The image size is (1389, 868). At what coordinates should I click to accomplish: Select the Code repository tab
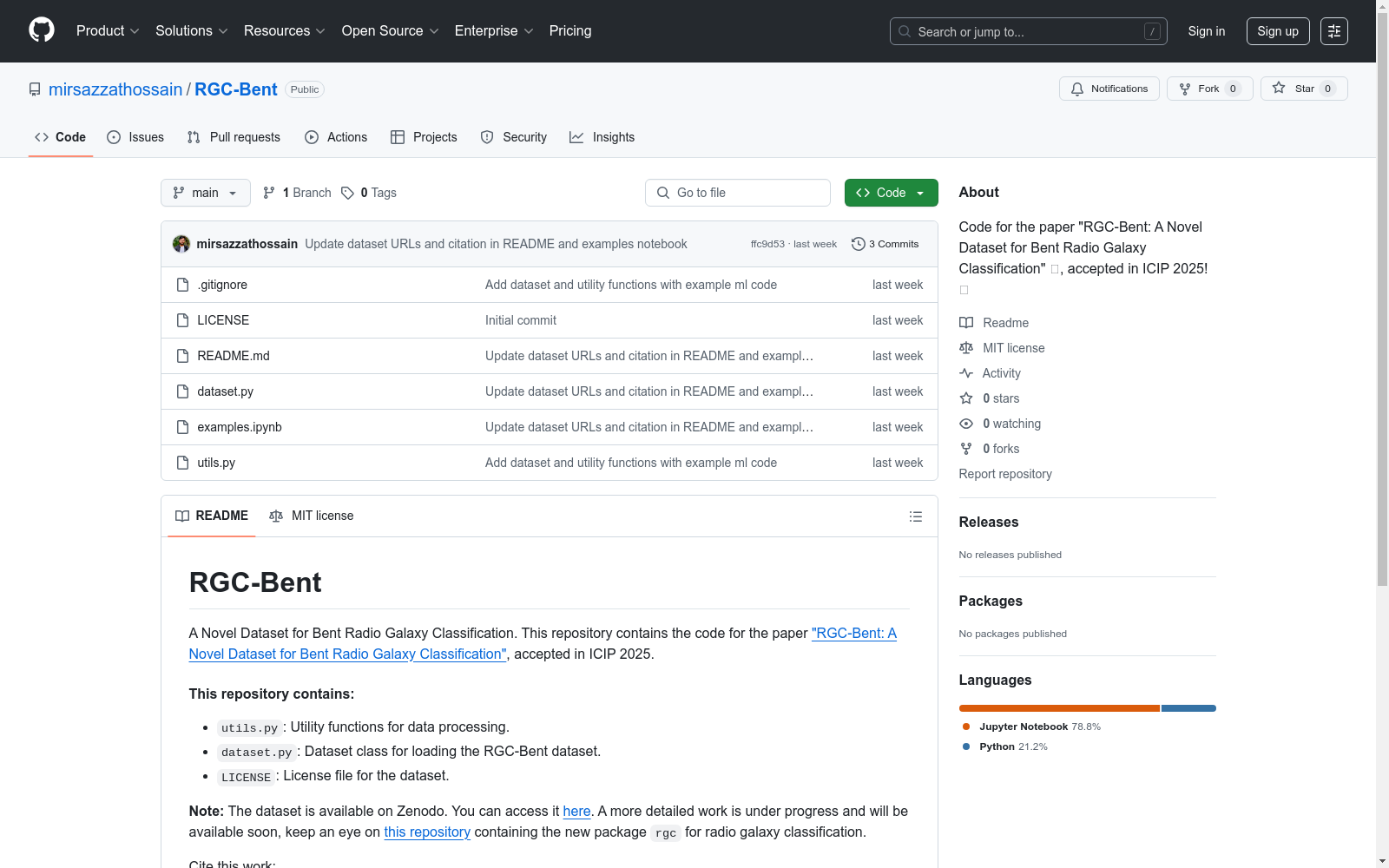click(61, 137)
